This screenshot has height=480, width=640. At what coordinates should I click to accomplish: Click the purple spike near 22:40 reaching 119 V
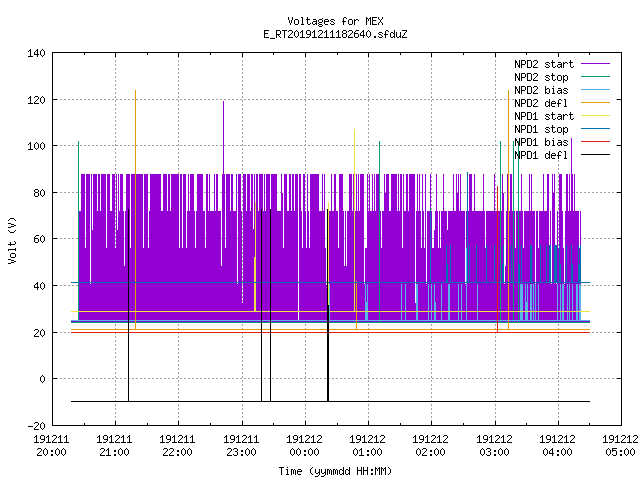(x=223, y=137)
